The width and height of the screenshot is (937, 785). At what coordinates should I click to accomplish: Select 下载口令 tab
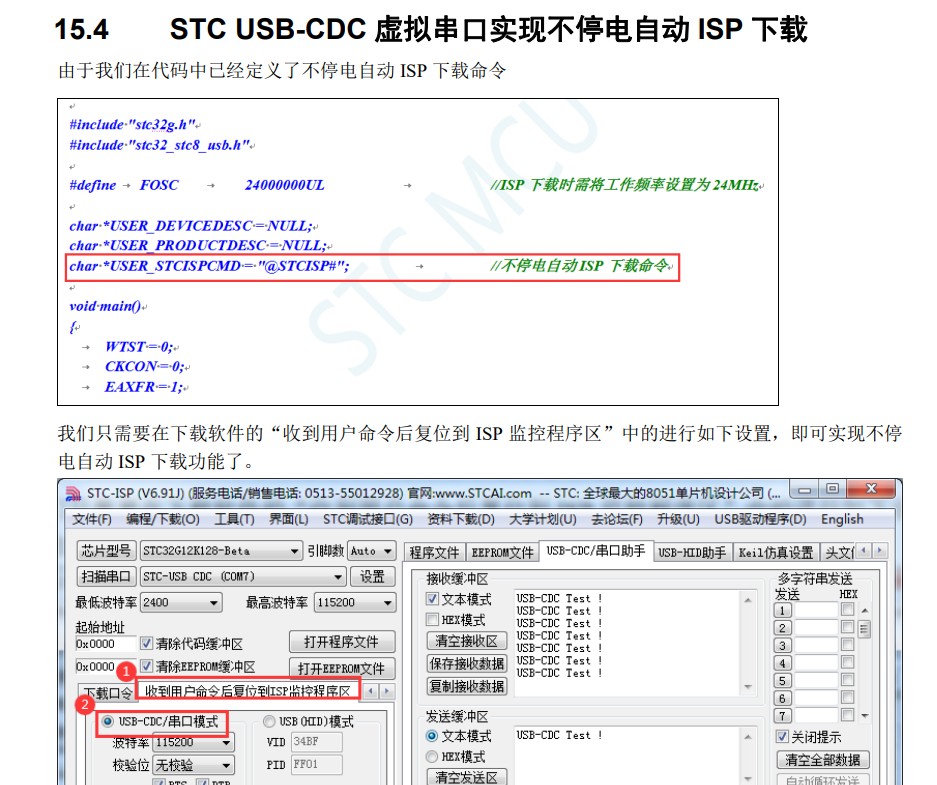coord(107,693)
